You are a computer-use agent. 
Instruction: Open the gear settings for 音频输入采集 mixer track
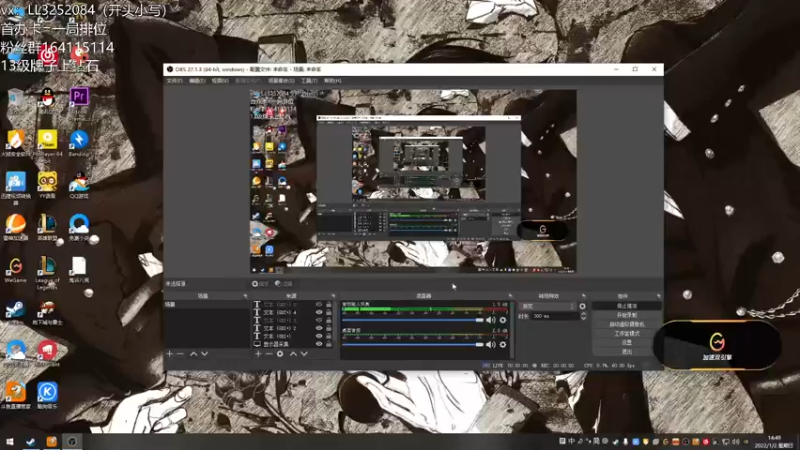coord(503,320)
